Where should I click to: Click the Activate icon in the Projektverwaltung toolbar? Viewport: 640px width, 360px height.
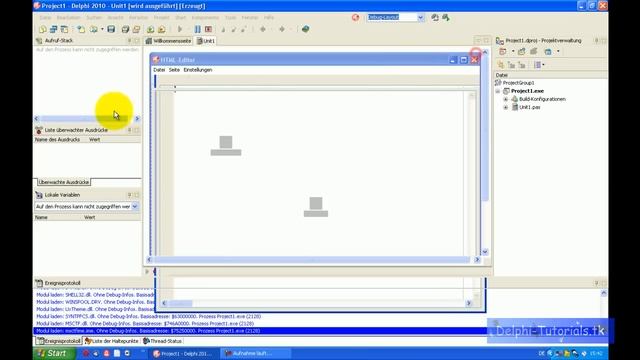click(x=503, y=52)
